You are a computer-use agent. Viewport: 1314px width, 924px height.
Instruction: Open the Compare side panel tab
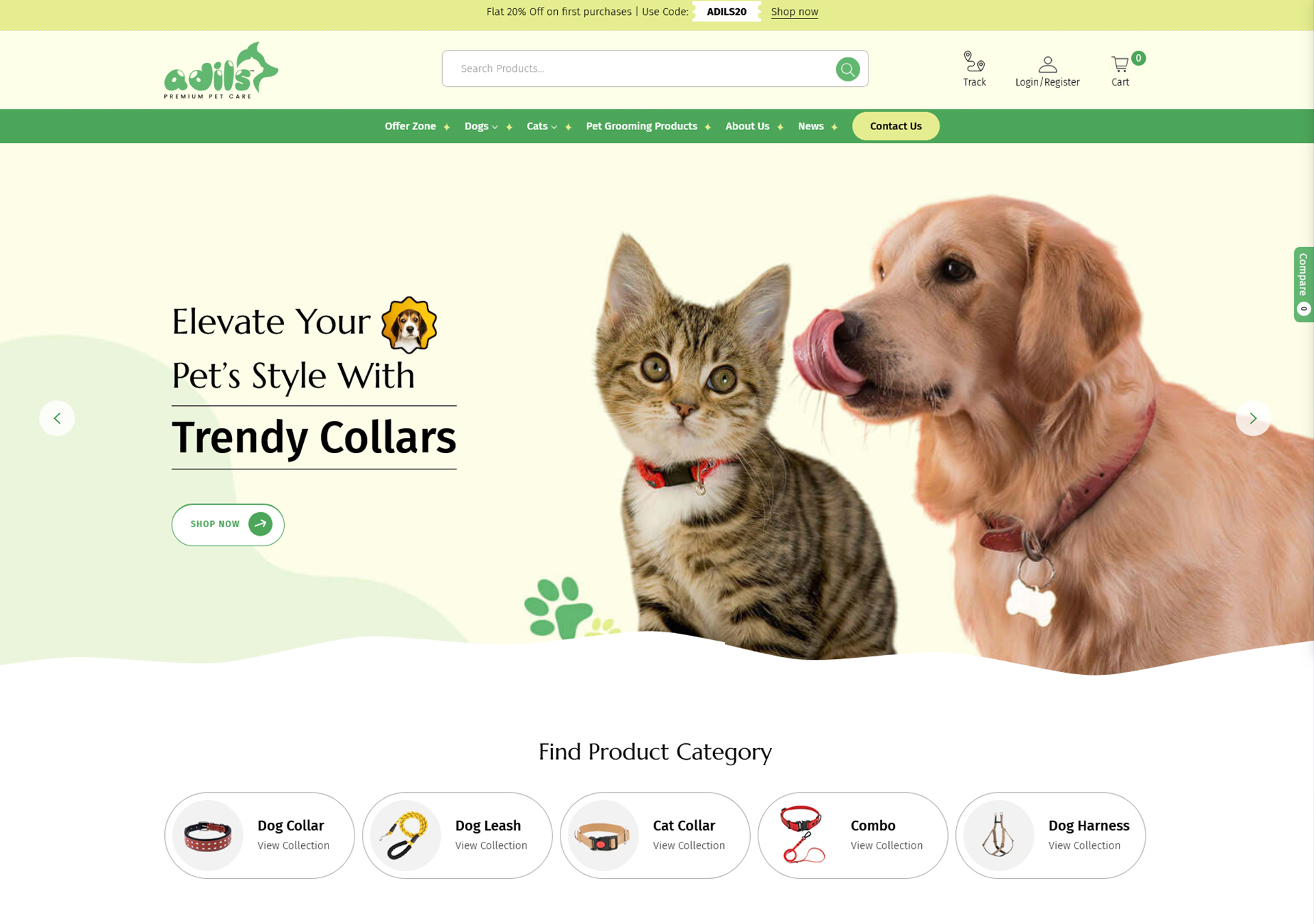pos(1303,284)
